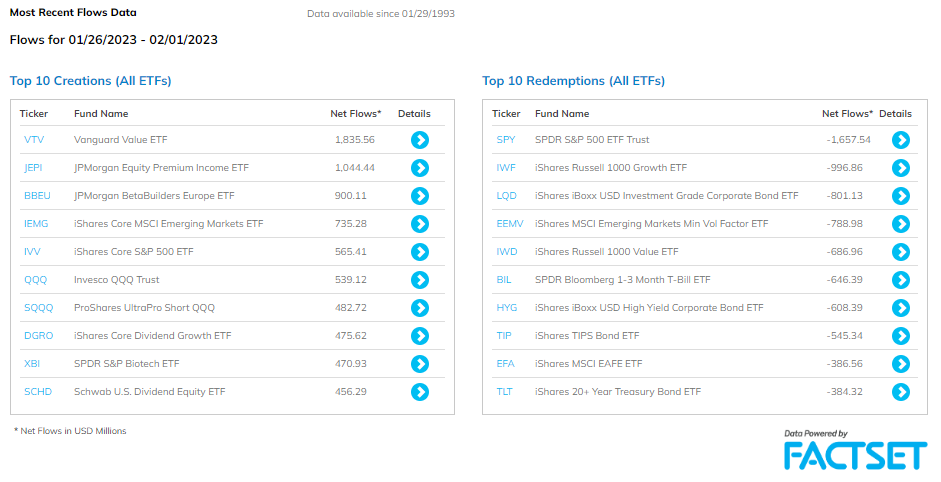Open details arrow for iShares Core Dividend Growth ETF
941x482 pixels.
click(x=420, y=336)
